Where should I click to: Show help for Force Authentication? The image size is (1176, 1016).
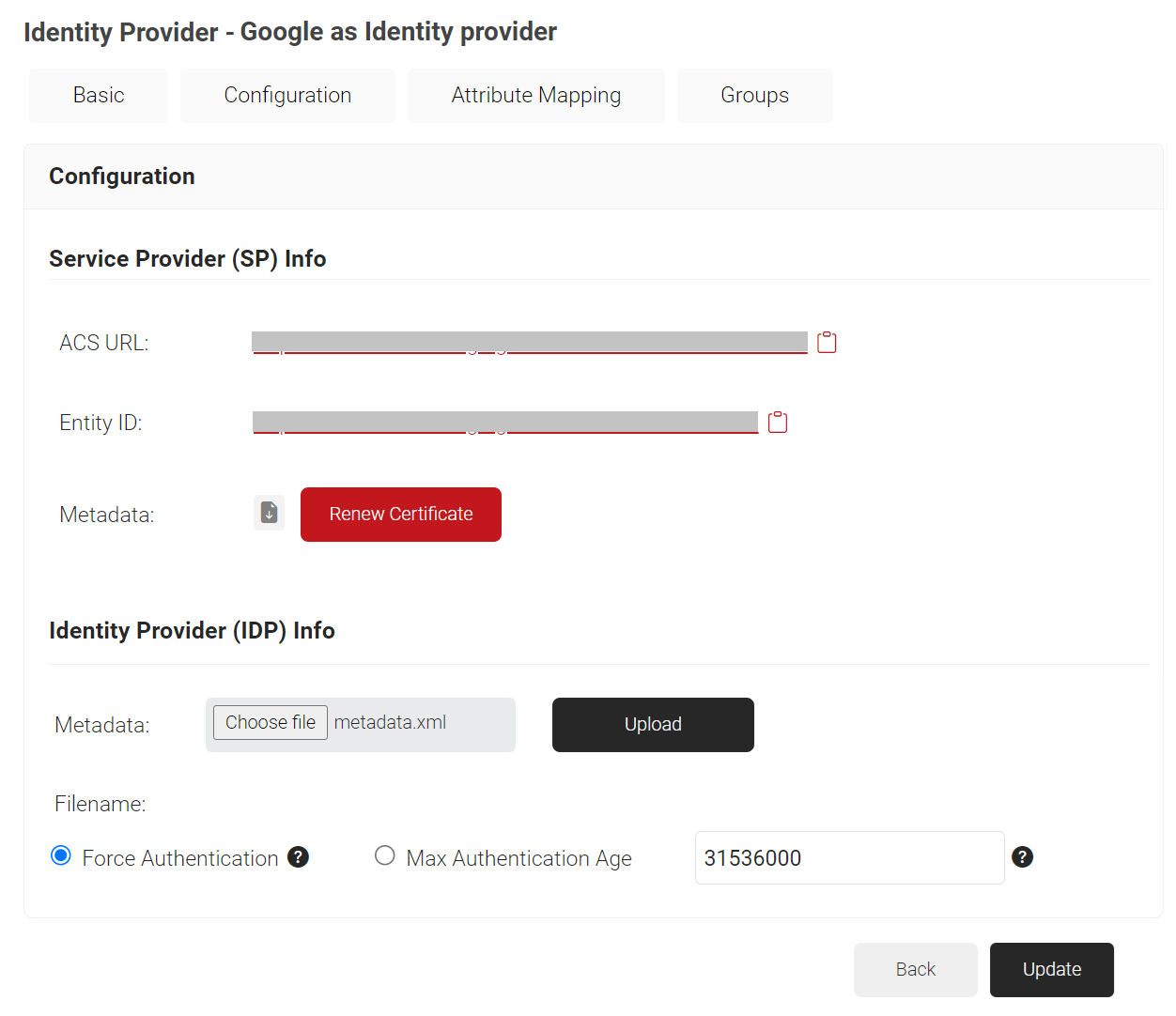[299, 857]
